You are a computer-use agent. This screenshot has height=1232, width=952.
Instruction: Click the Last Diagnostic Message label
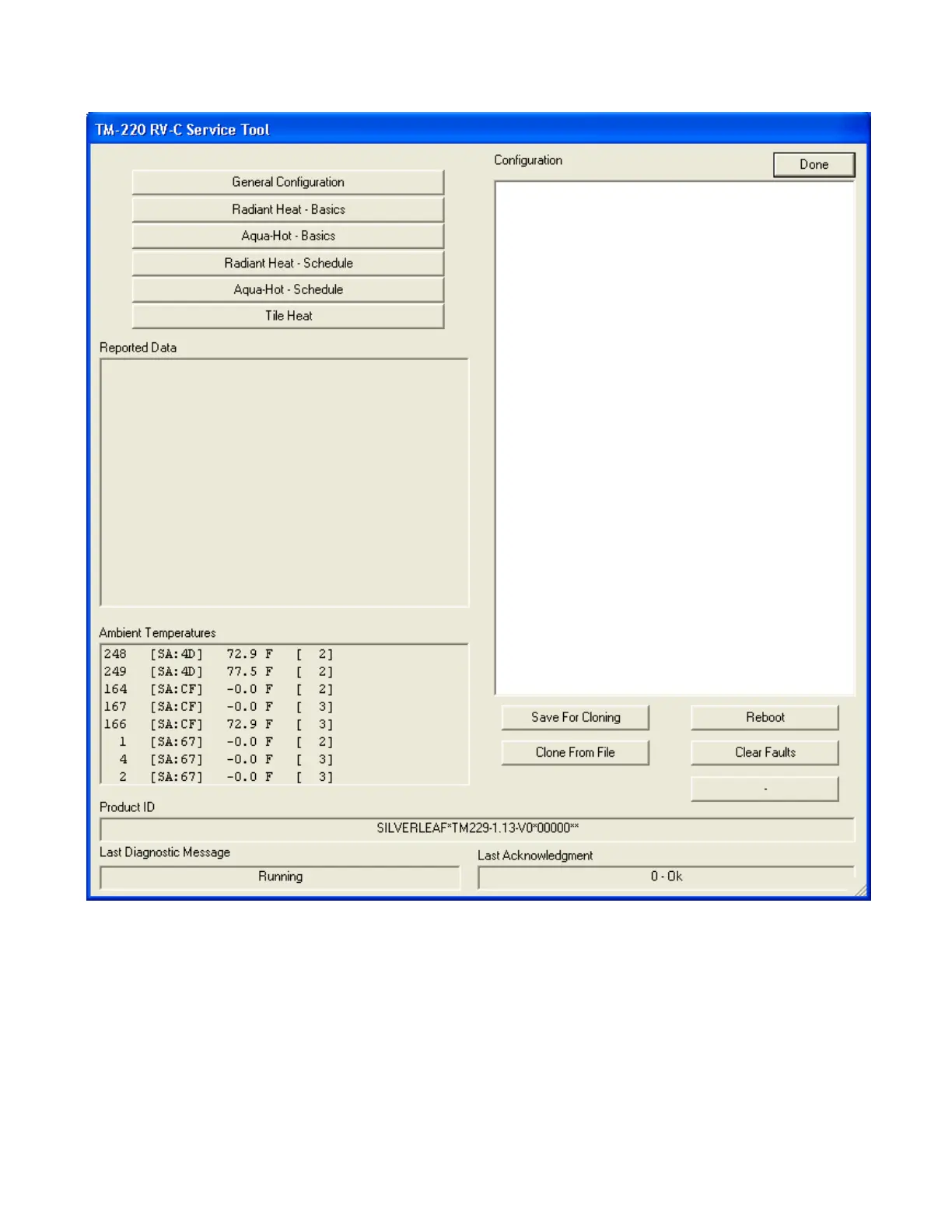pos(165,852)
